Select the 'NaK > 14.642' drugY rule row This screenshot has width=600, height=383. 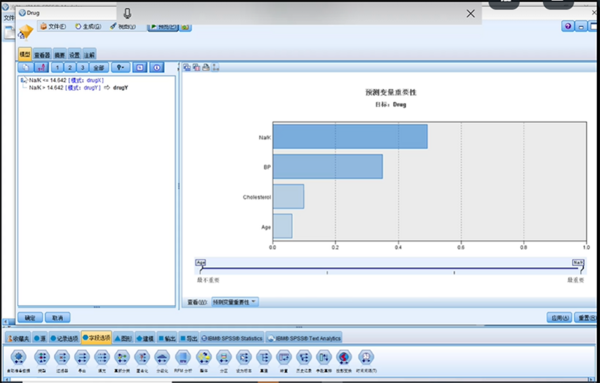point(78,88)
